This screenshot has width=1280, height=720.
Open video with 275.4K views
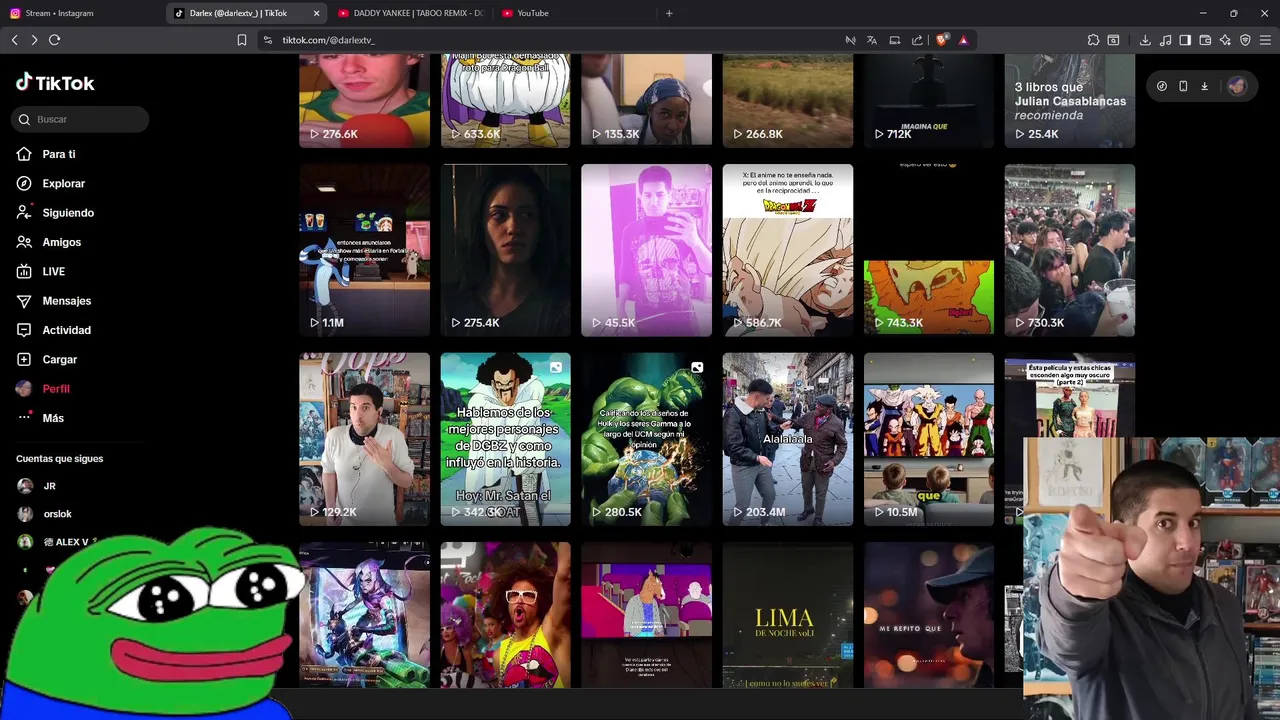pos(505,250)
